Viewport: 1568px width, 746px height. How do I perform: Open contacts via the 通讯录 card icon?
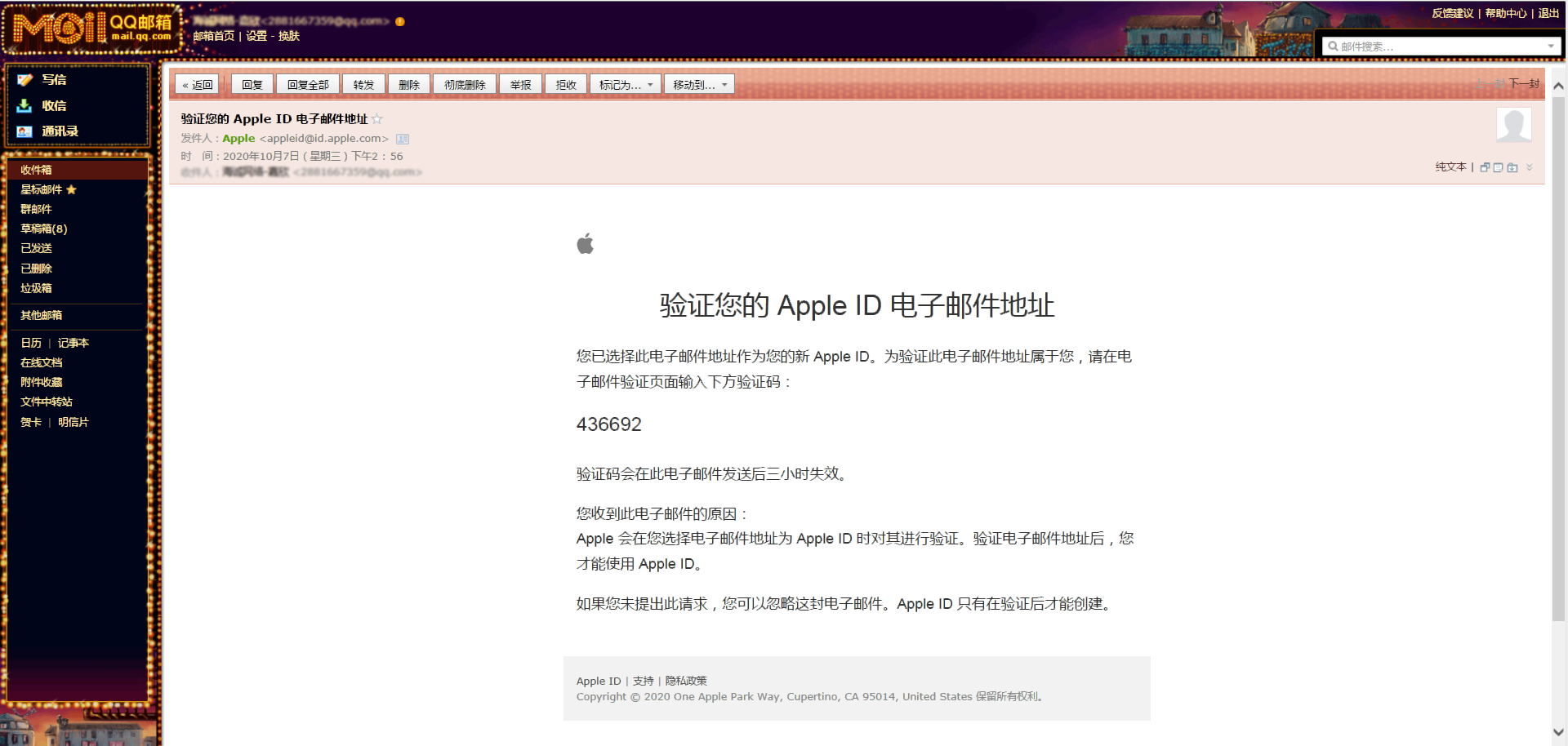[24, 131]
